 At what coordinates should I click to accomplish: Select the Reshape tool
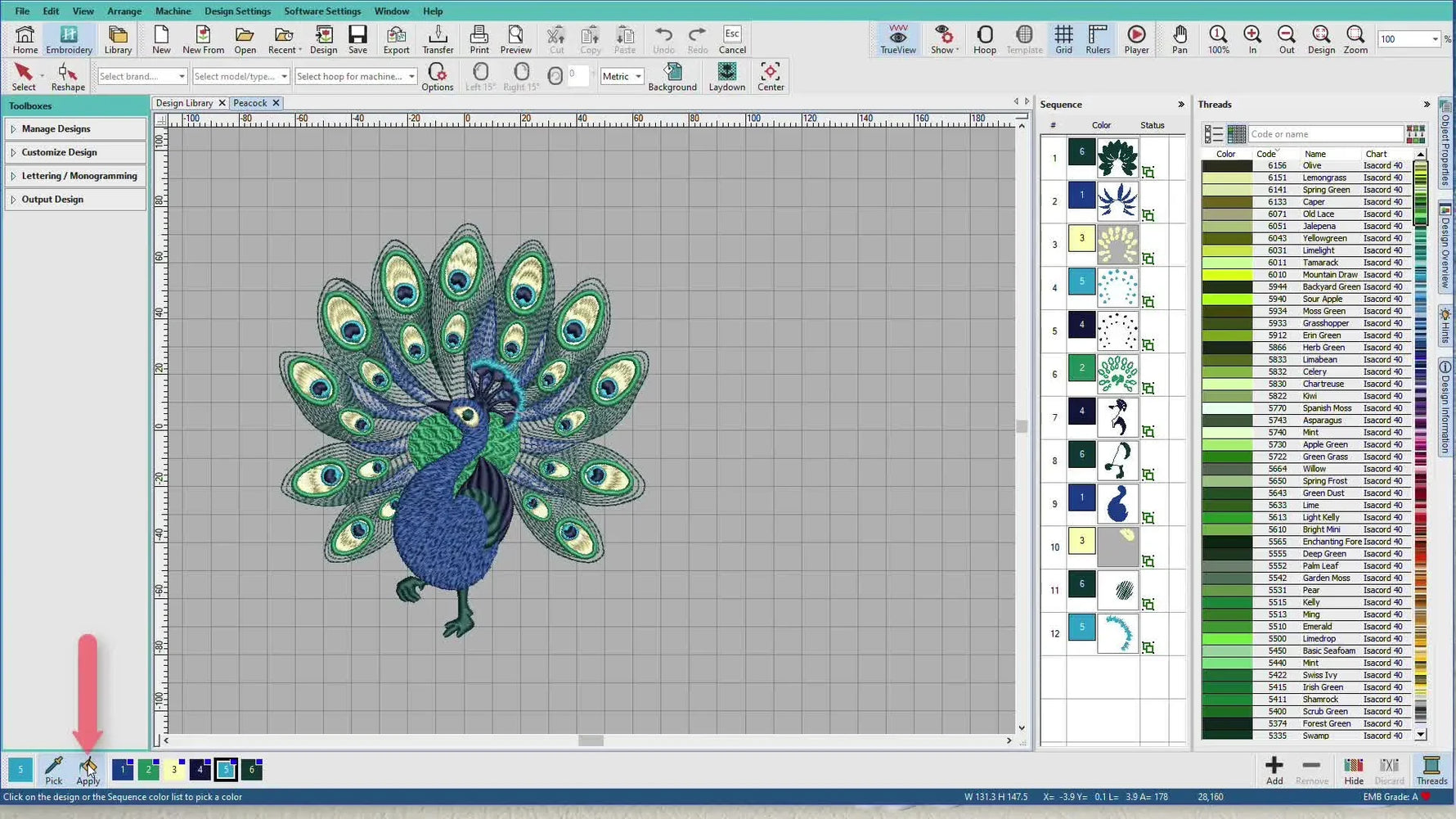[x=67, y=75]
